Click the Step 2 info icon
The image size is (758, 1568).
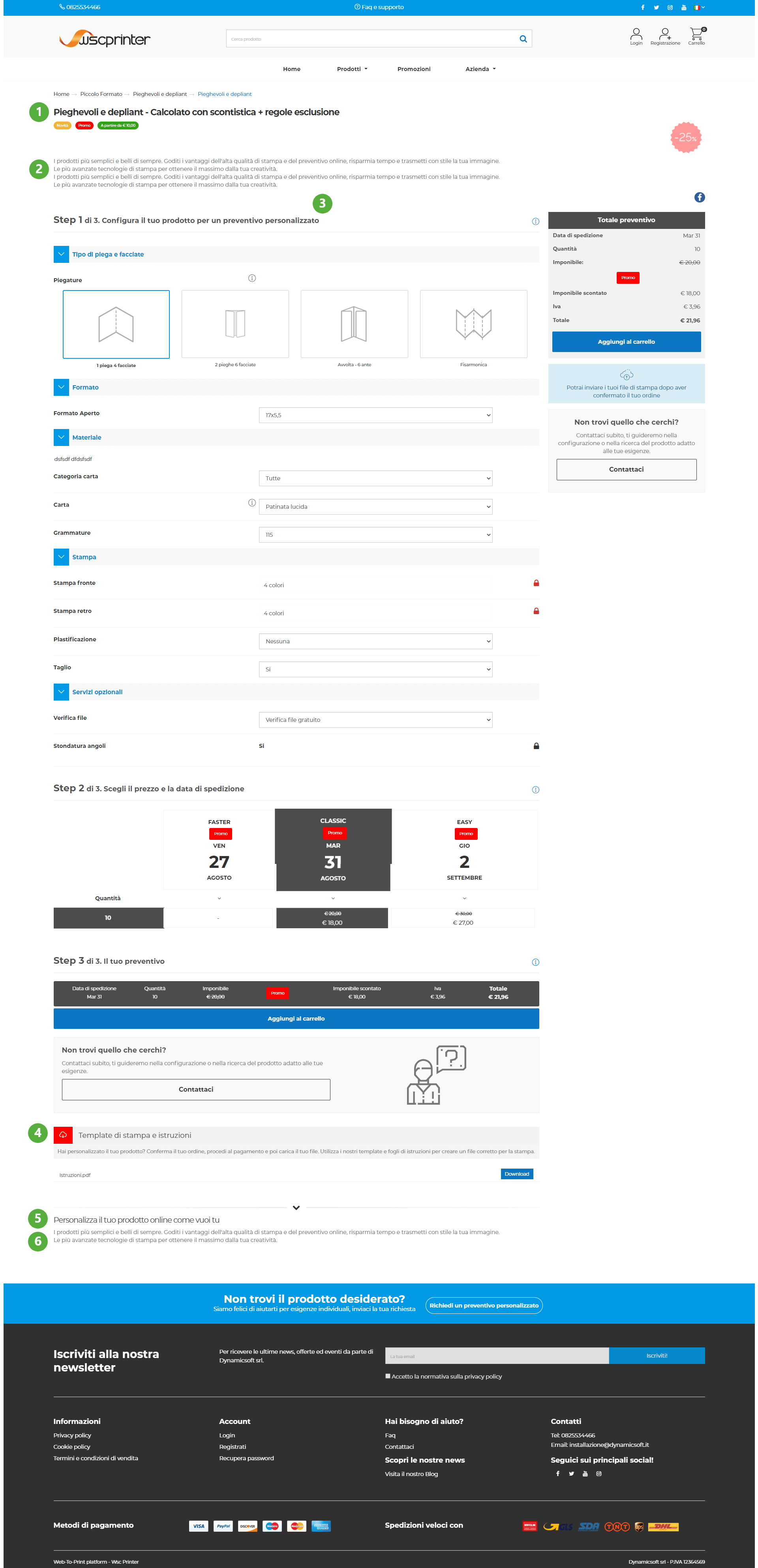point(535,789)
